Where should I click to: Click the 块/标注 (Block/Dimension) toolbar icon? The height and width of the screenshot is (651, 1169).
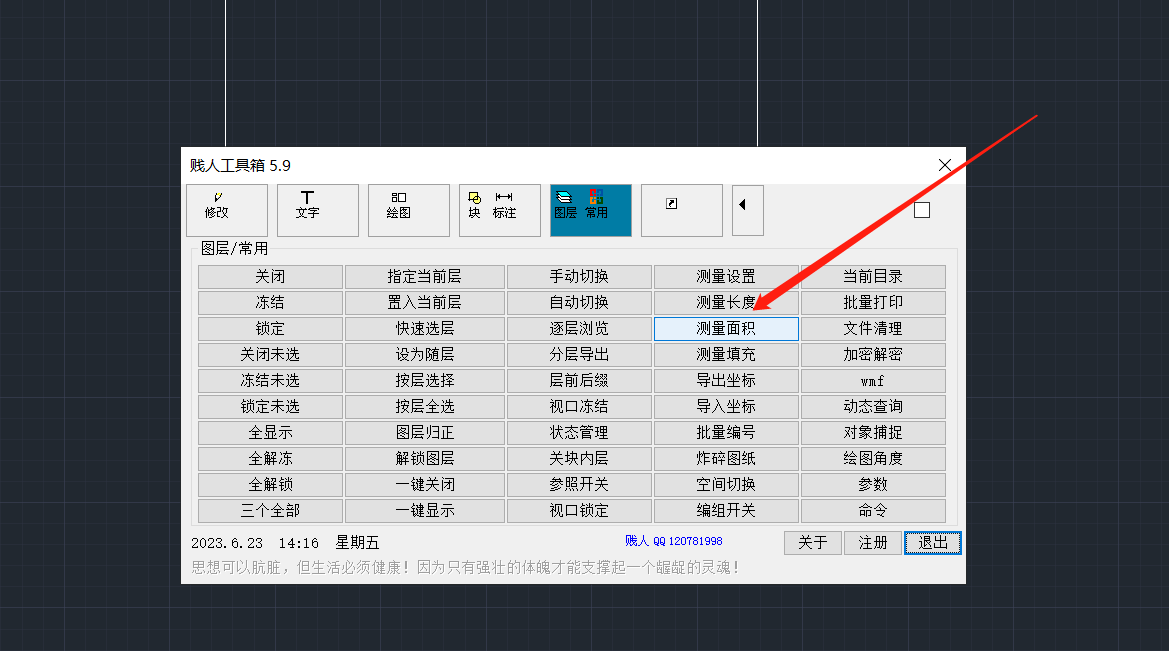point(499,210)
